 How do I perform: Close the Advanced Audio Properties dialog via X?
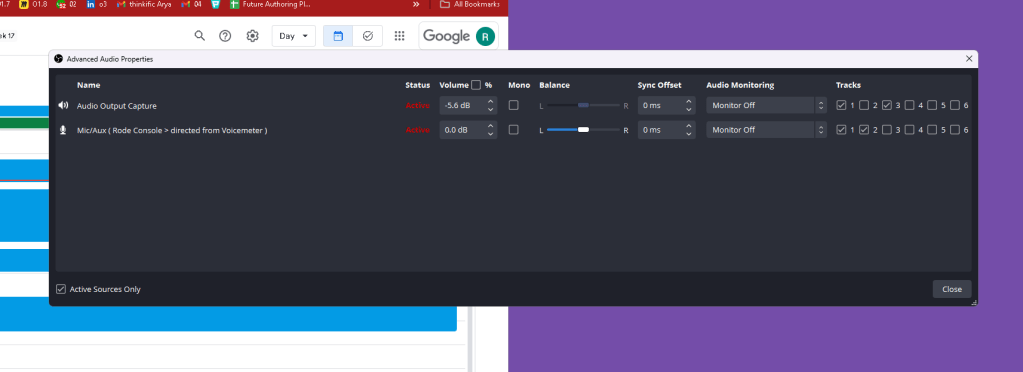[x=968, y=59]
